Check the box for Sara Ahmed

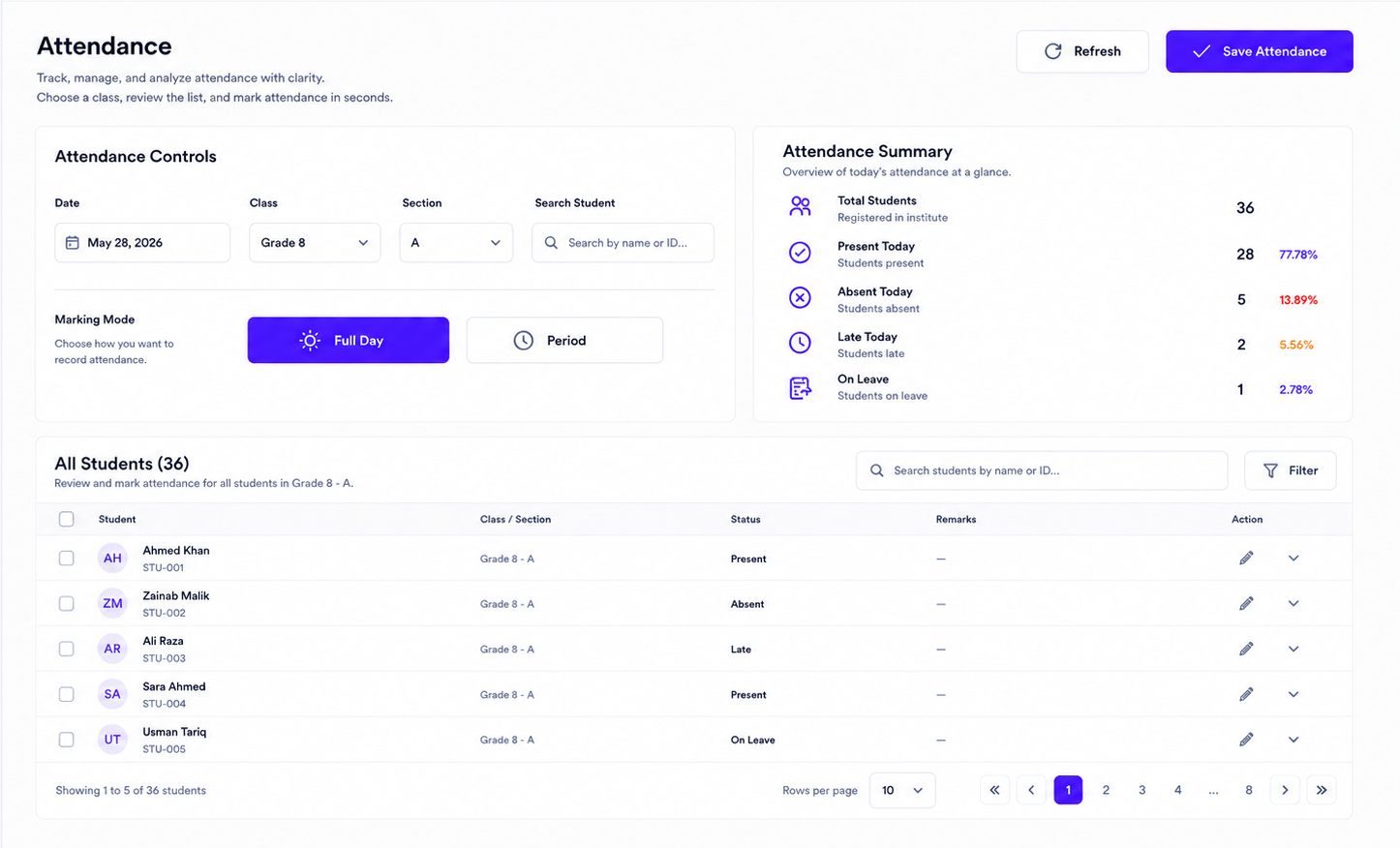(66, 694)
